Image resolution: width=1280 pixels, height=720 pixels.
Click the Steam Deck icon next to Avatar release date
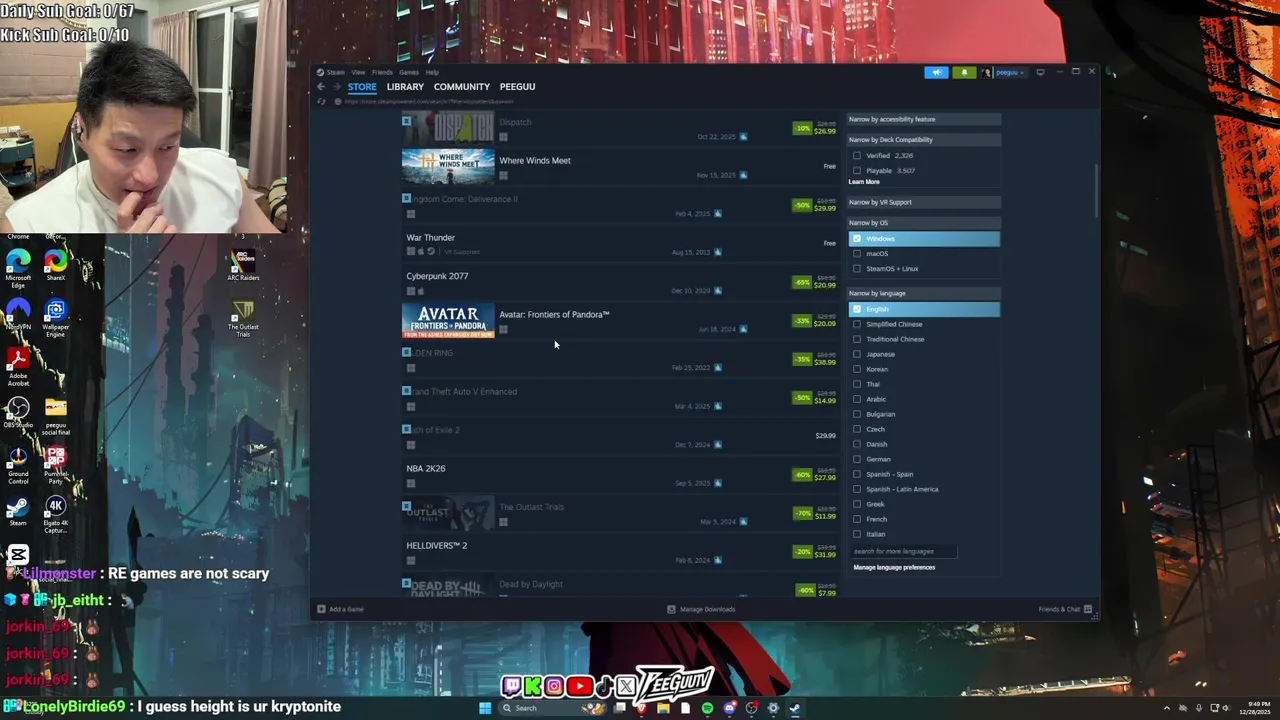[743, 329]
